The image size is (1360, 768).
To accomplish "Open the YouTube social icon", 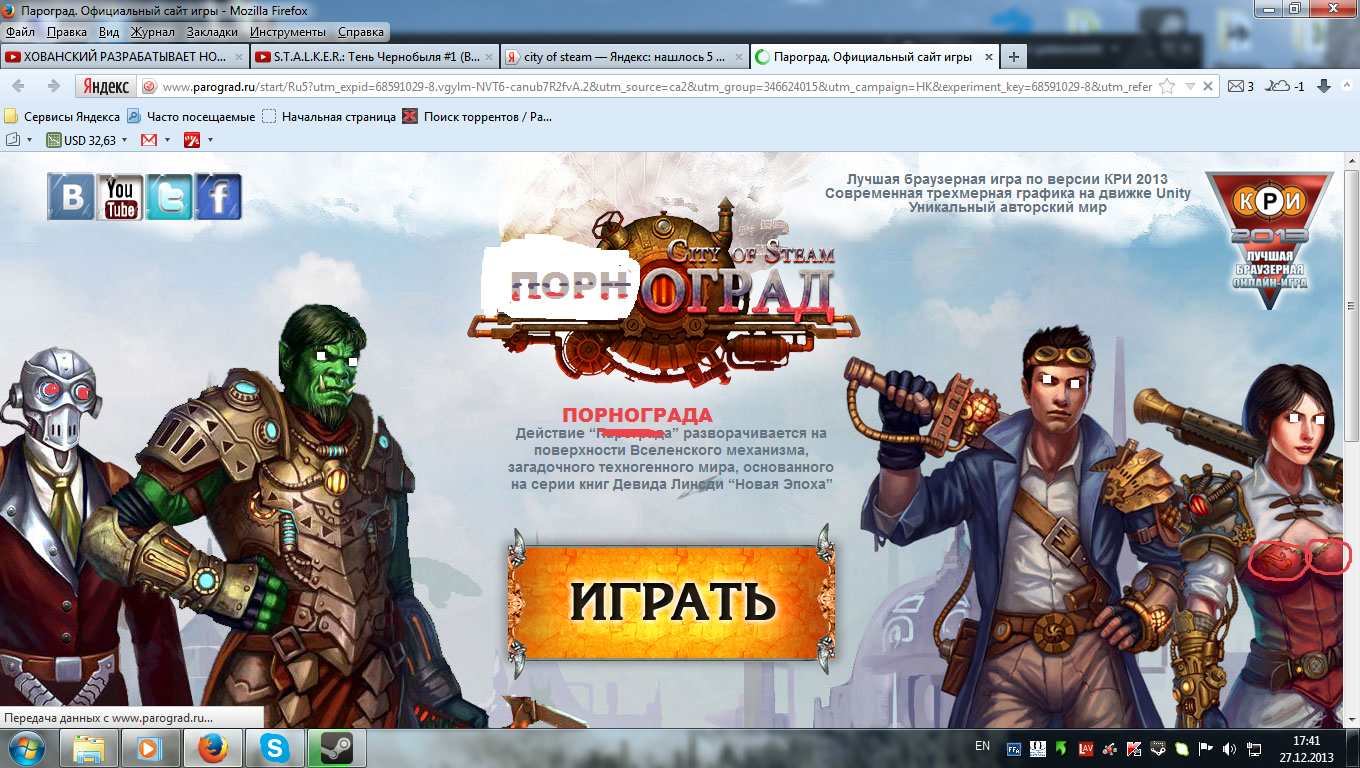I will click(x=120, y=197).
